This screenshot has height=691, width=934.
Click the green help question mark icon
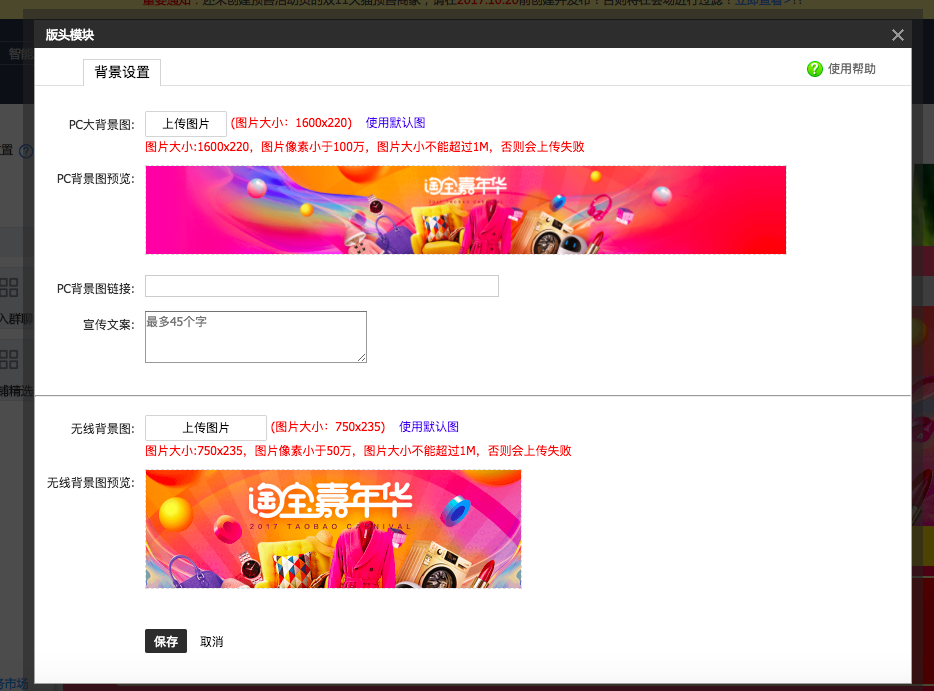click(x=814, y=69)
